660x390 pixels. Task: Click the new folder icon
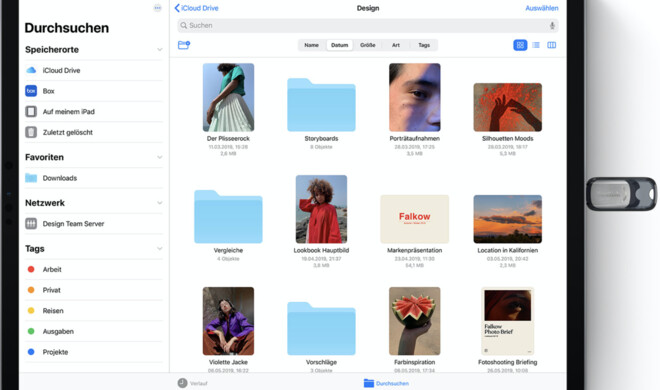(184, 45)
